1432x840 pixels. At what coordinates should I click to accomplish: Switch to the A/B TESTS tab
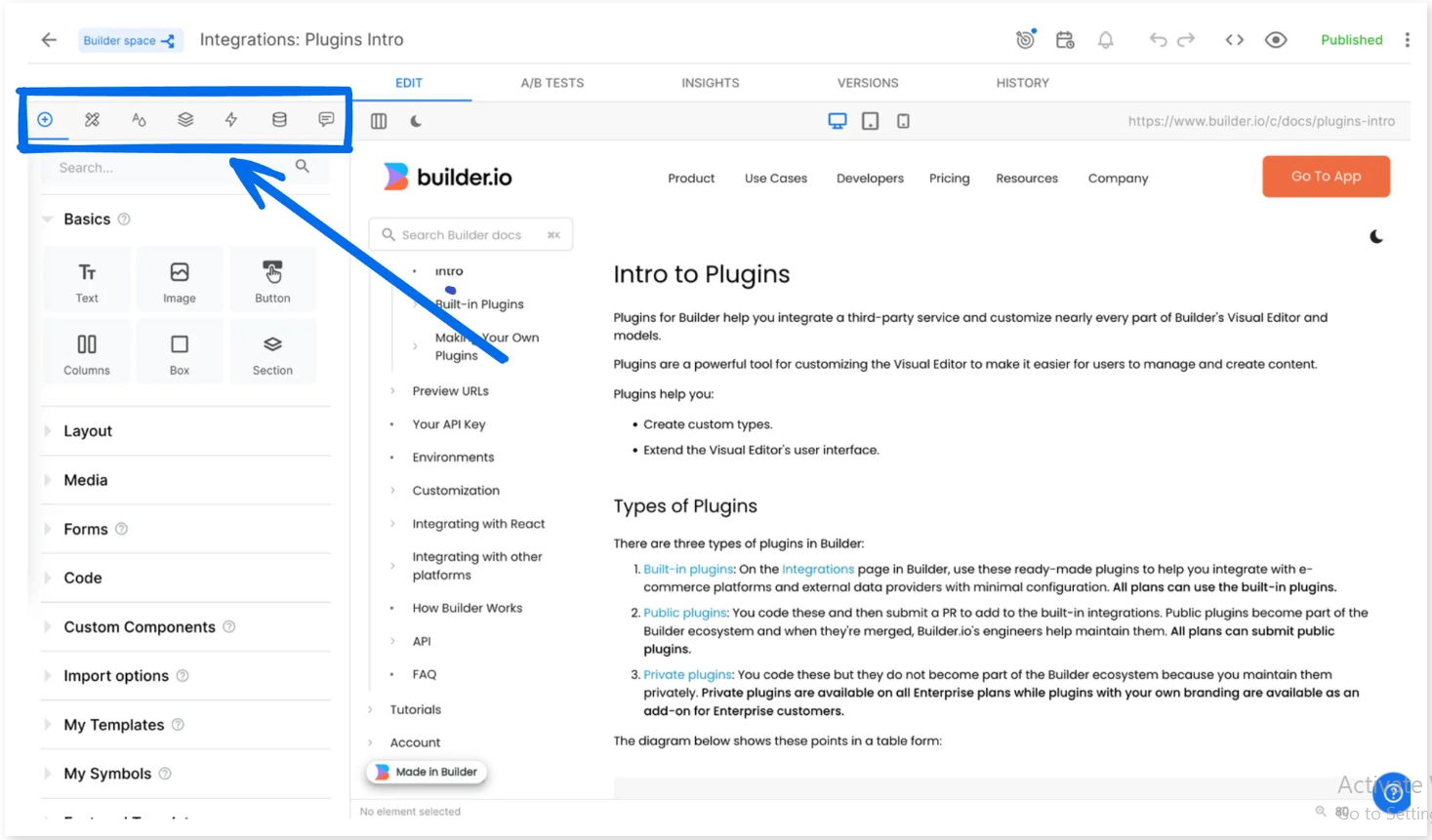coord(552,83)
